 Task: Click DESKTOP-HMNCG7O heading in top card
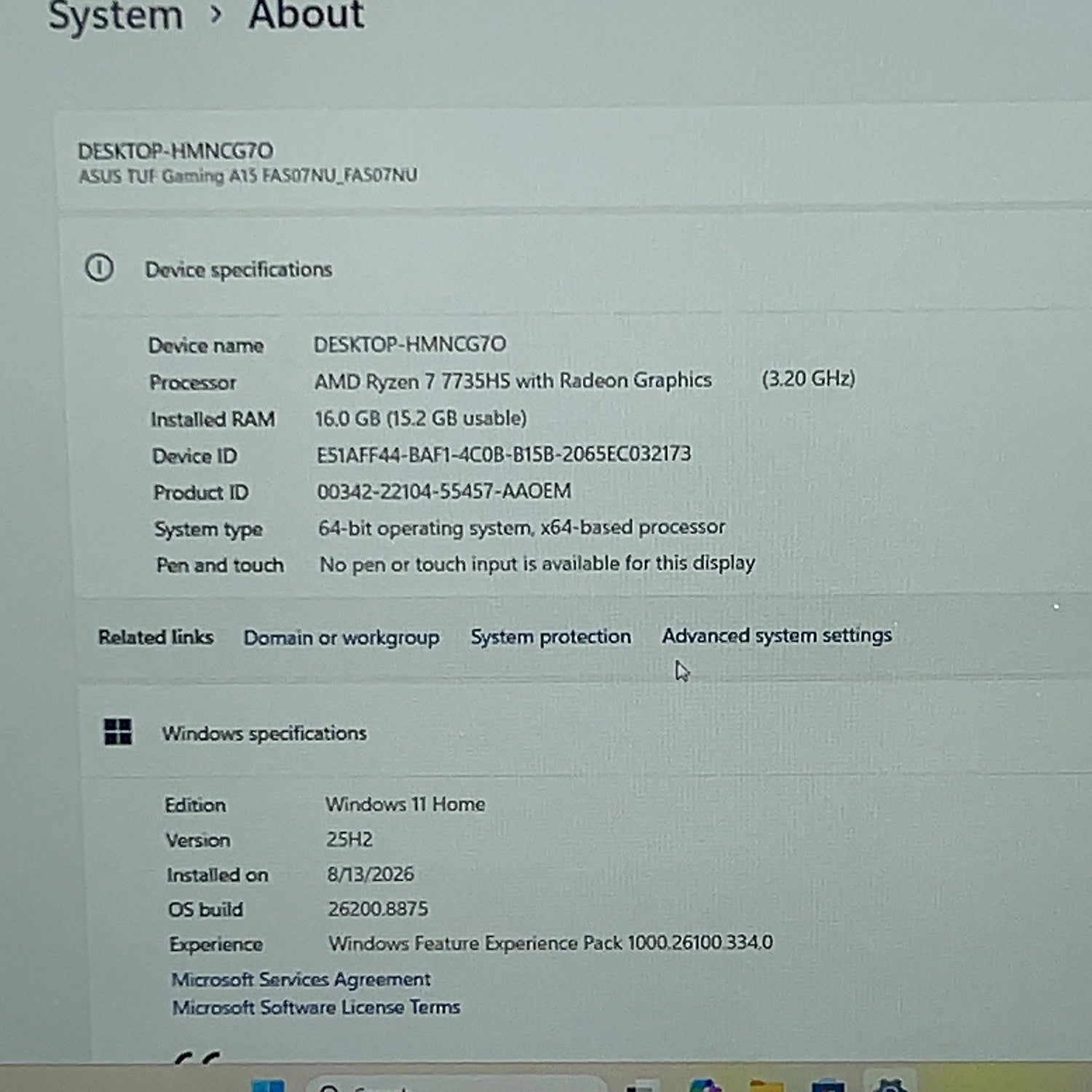coord(175,151)
